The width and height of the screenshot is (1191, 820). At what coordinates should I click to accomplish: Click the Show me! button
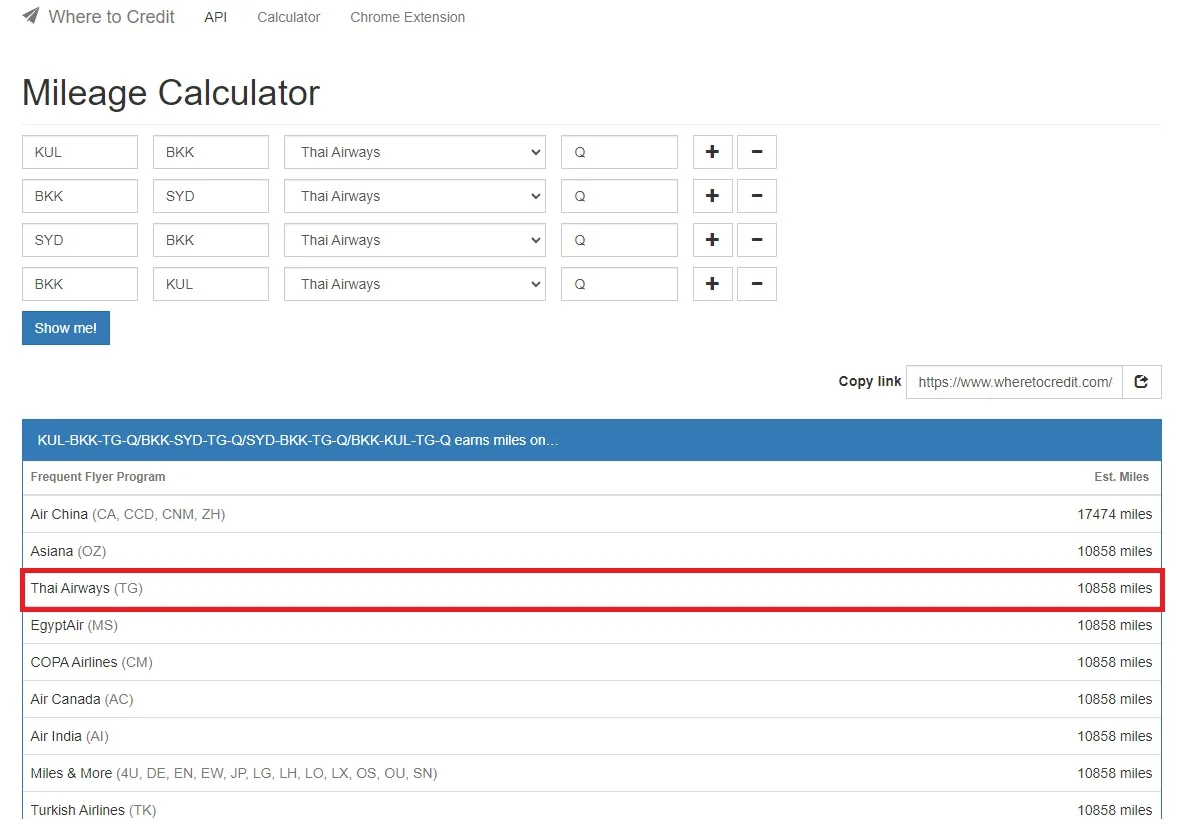66,328
